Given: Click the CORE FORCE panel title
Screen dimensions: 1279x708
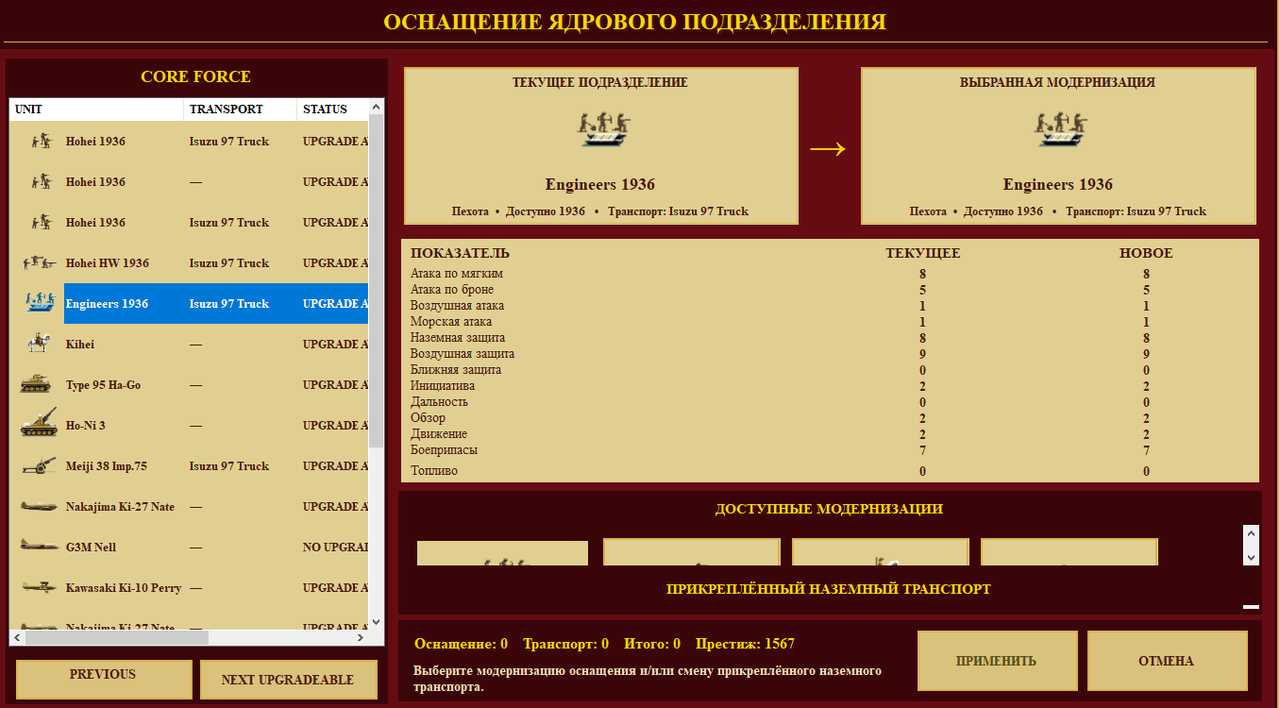Looking at the screenshot, I should (x=196, y=77).
